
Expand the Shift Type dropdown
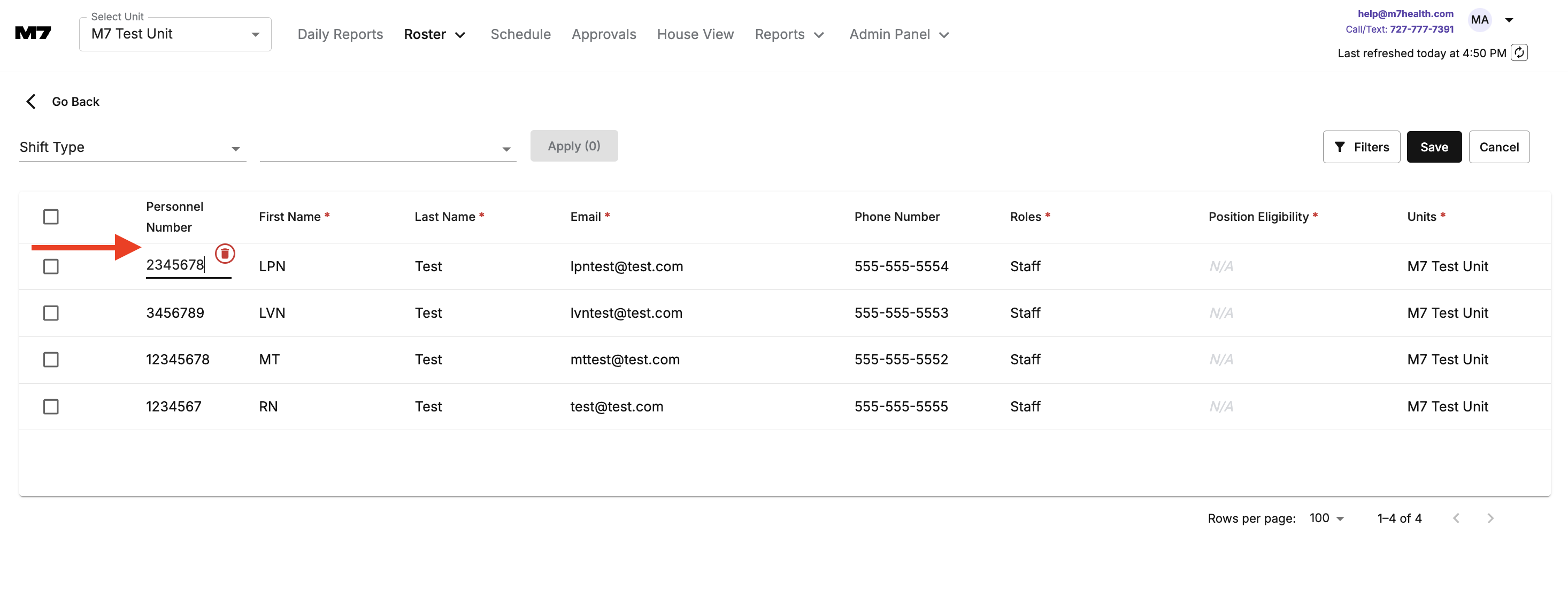[132, 147]
